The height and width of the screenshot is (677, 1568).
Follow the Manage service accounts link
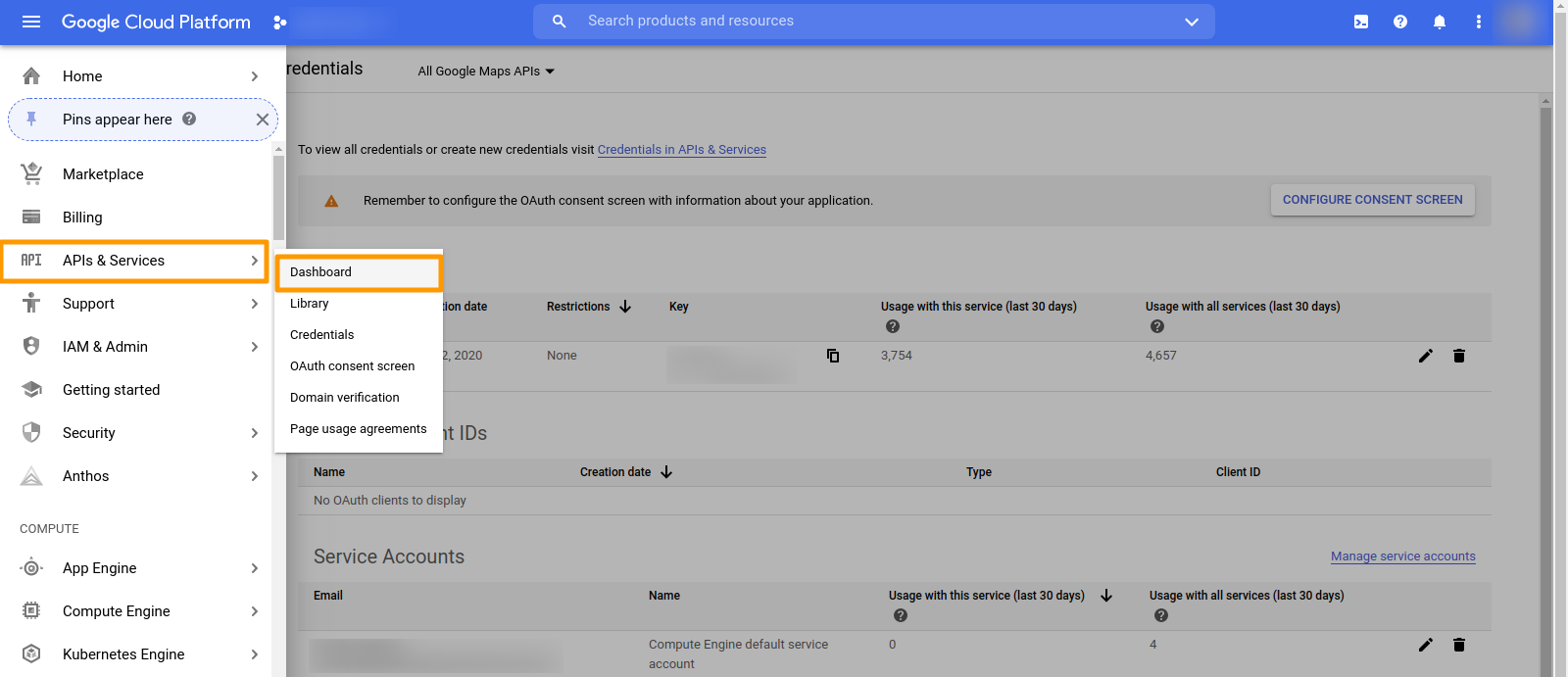click(1402, 556)
